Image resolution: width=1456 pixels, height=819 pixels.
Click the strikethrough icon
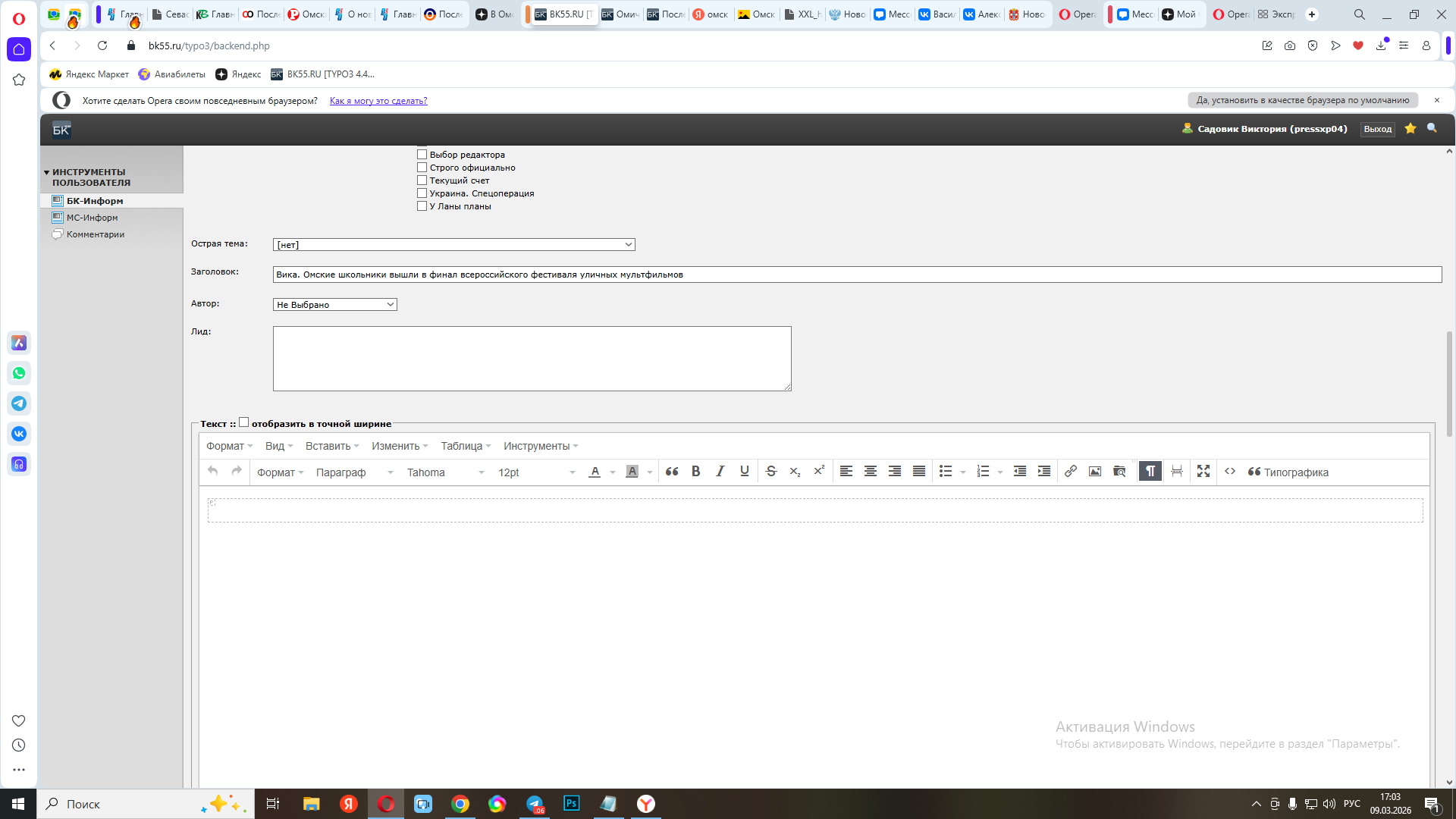coord(771,472)
